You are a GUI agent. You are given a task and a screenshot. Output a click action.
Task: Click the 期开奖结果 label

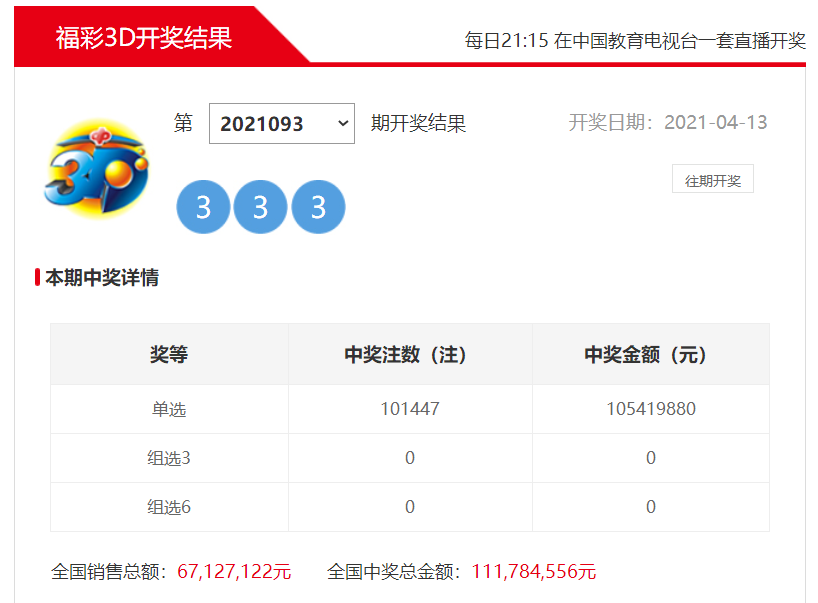click(418, 124)
